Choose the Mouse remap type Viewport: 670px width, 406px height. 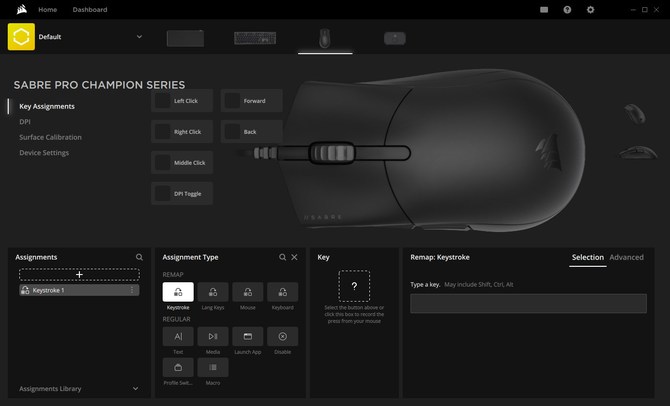[x=248, y=292]
